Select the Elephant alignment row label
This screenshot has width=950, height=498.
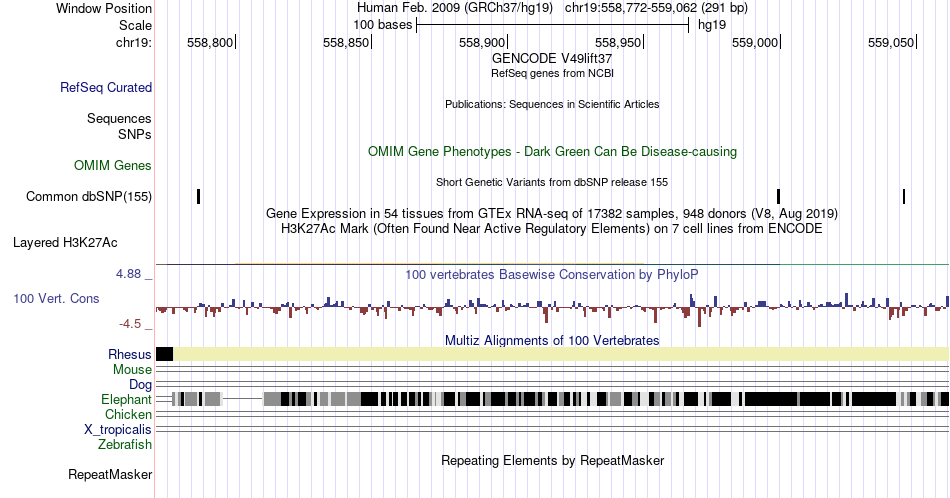click(x=127, y=399)
